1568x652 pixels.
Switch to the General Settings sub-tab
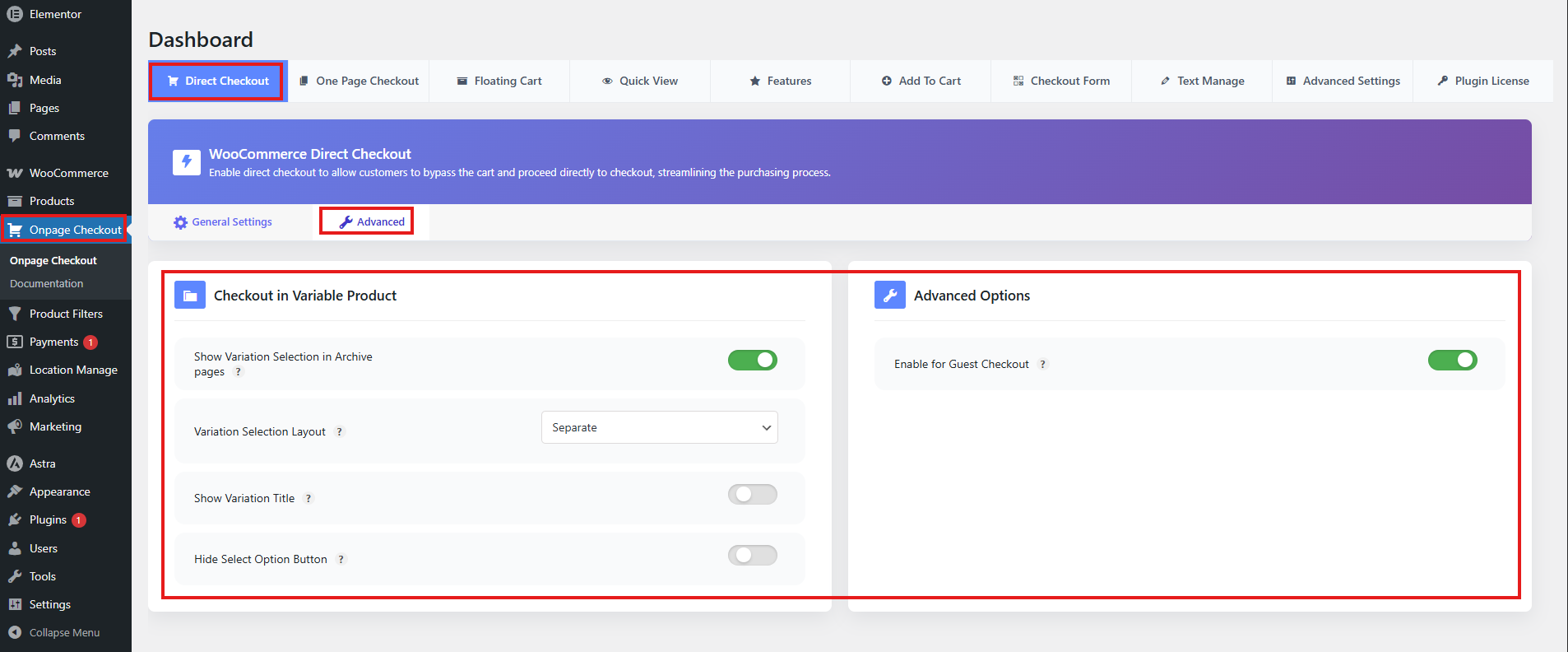click(223, 222)
